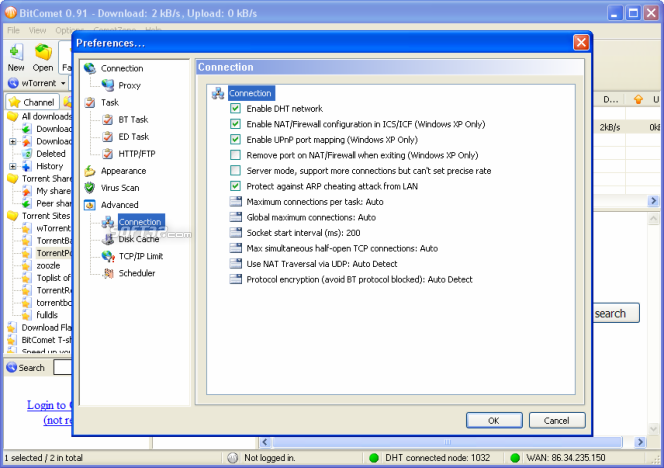Click the Search globe icon in main window
664x468 pixels.
11,368
